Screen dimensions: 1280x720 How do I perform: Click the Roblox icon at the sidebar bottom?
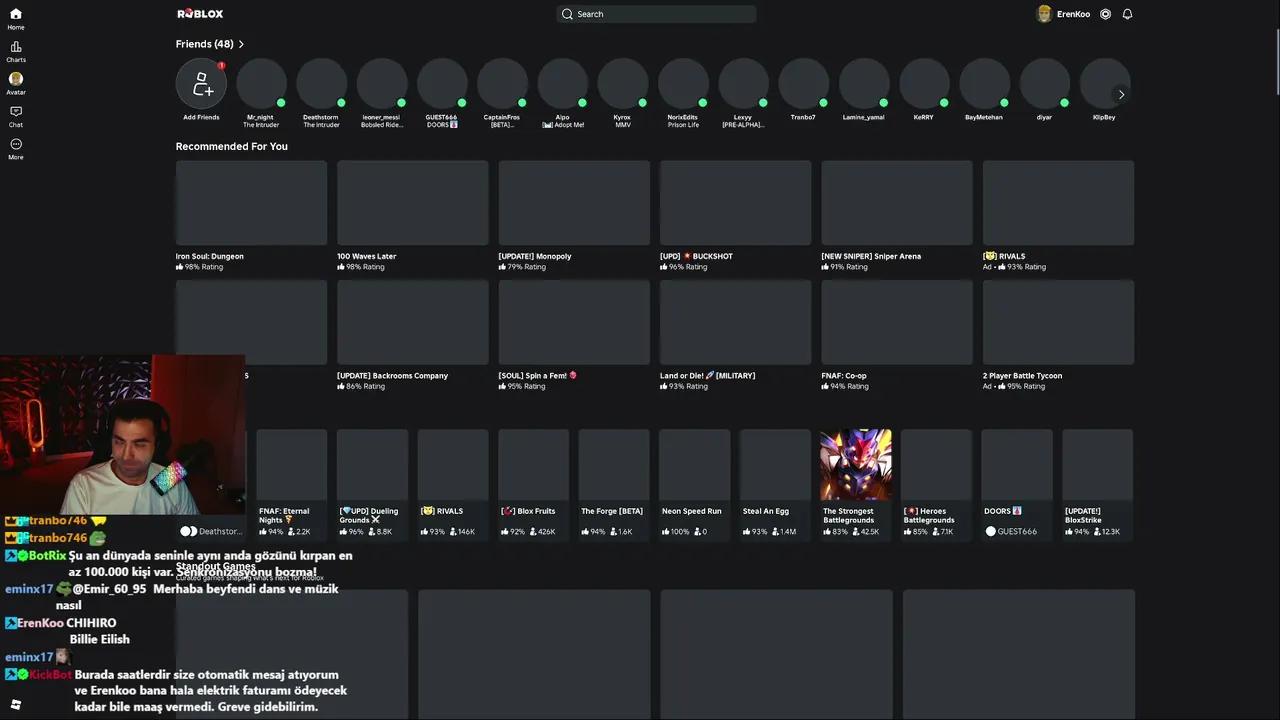pyautogui.click(x=16, y=704)
